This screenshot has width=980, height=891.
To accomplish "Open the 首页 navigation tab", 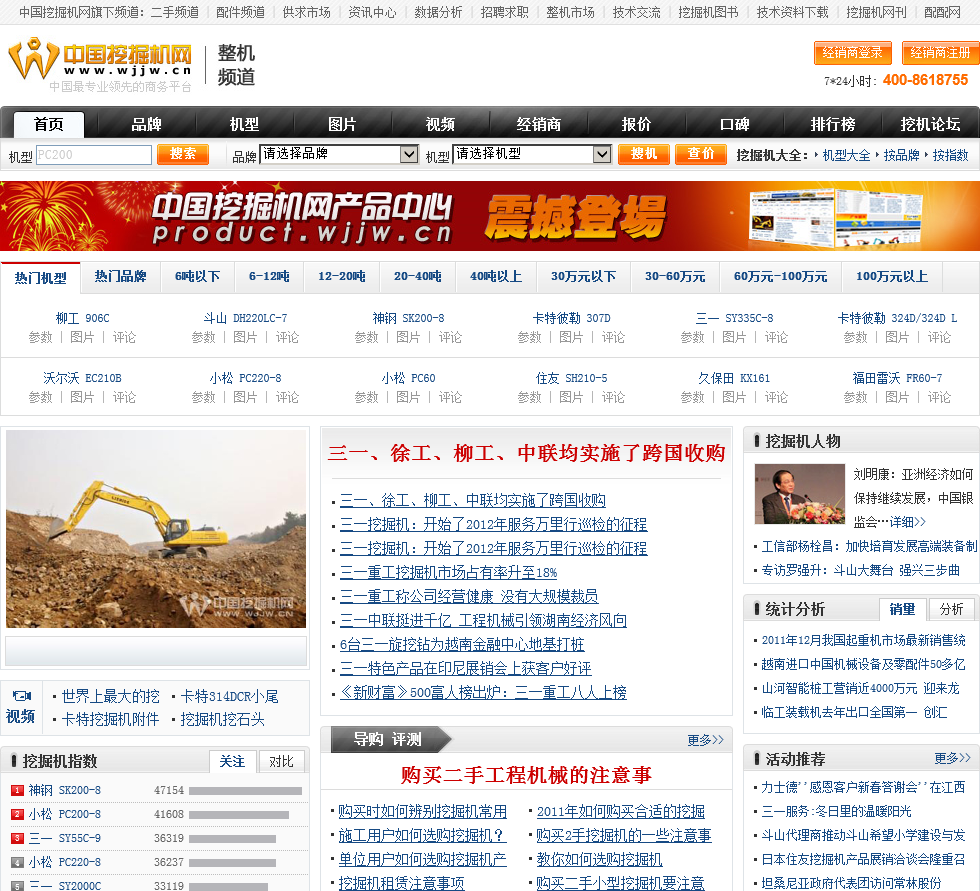I will click(49, 124).
